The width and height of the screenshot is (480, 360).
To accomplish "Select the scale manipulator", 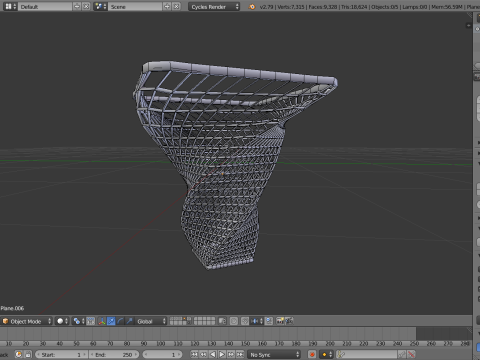I will [x=129, y=321].
